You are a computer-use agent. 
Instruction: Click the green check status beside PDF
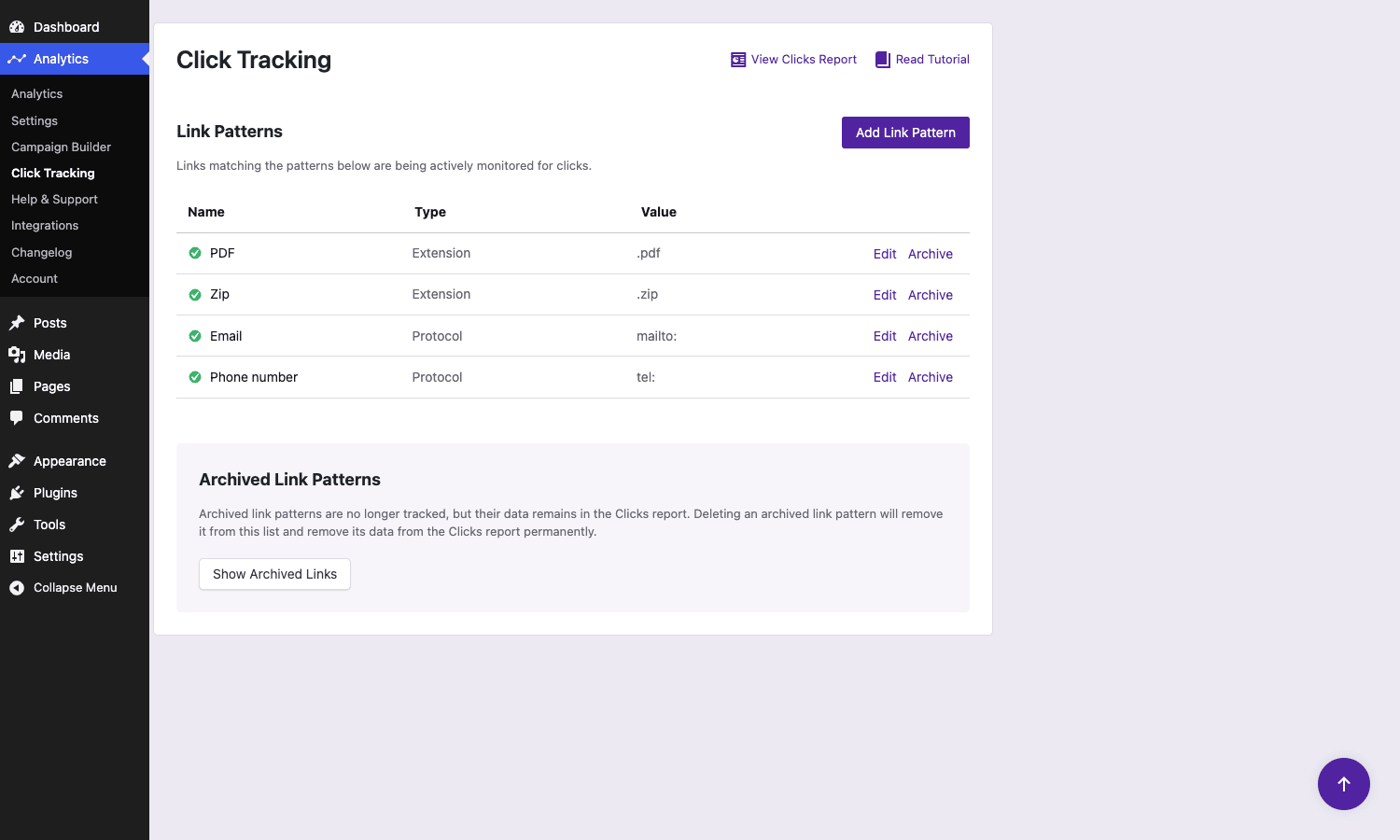click(x=195, y=253)
